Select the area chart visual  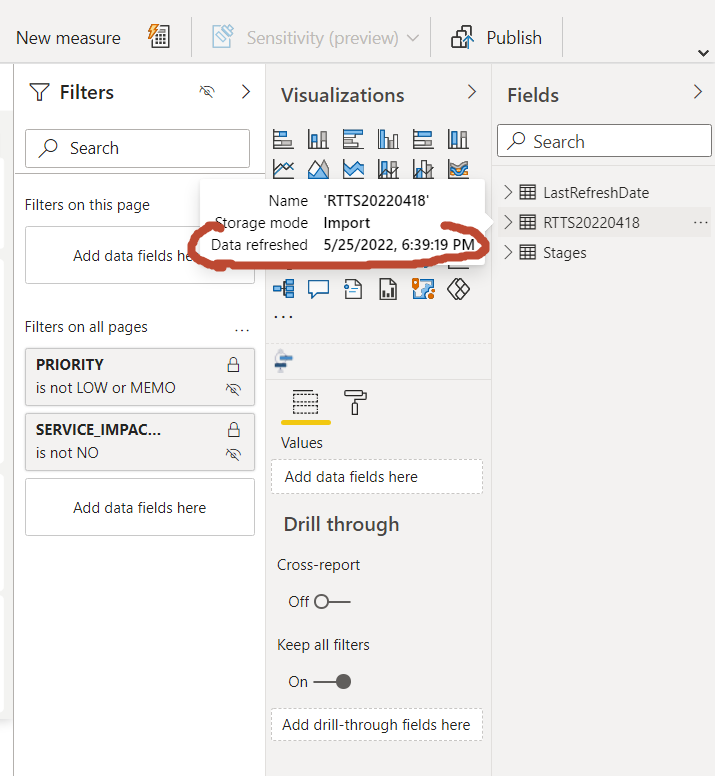click(318, 169)
